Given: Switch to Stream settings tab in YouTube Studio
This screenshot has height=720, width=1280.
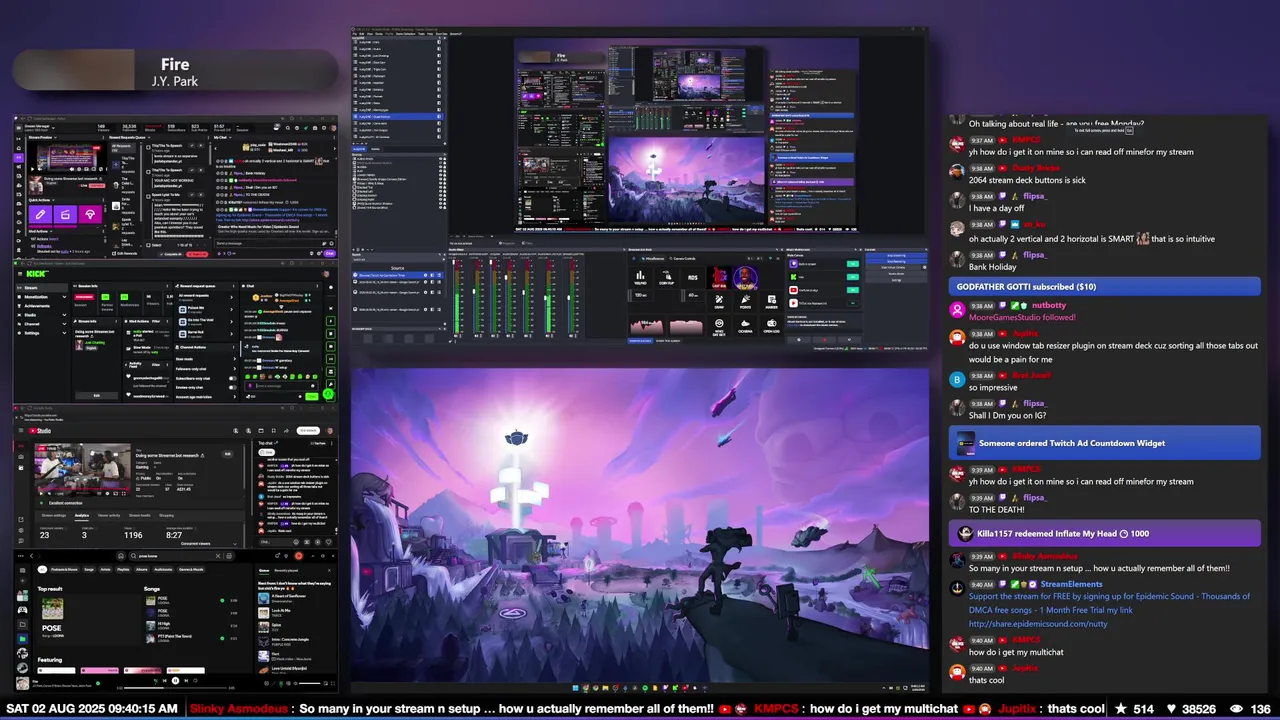Looking at the screenshot, I should tap(54, 515).
